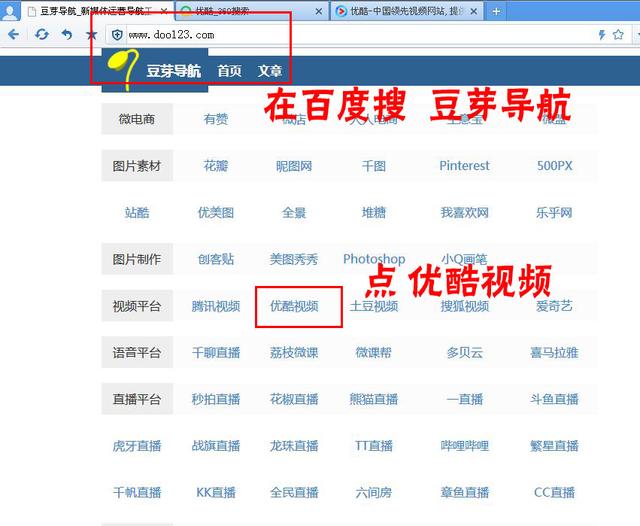640x526 pixels.
Task: Switch to the 优酷_360搜索 tab
Action: point(251,11)
